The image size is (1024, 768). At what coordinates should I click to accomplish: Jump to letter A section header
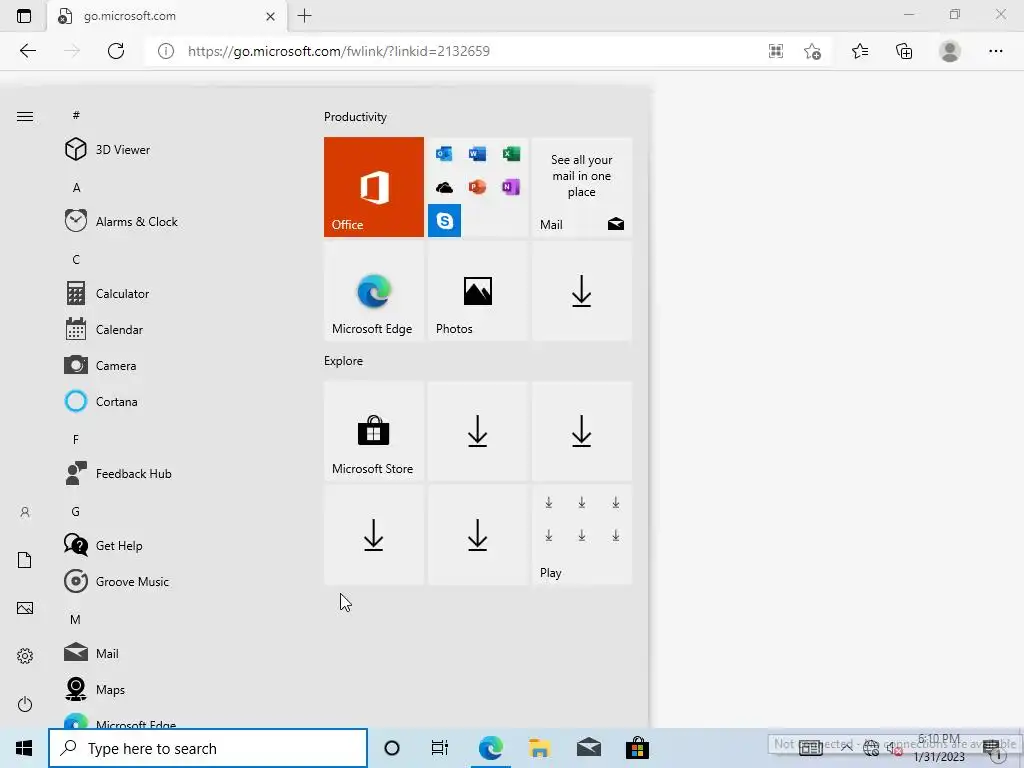coord(76,188)
